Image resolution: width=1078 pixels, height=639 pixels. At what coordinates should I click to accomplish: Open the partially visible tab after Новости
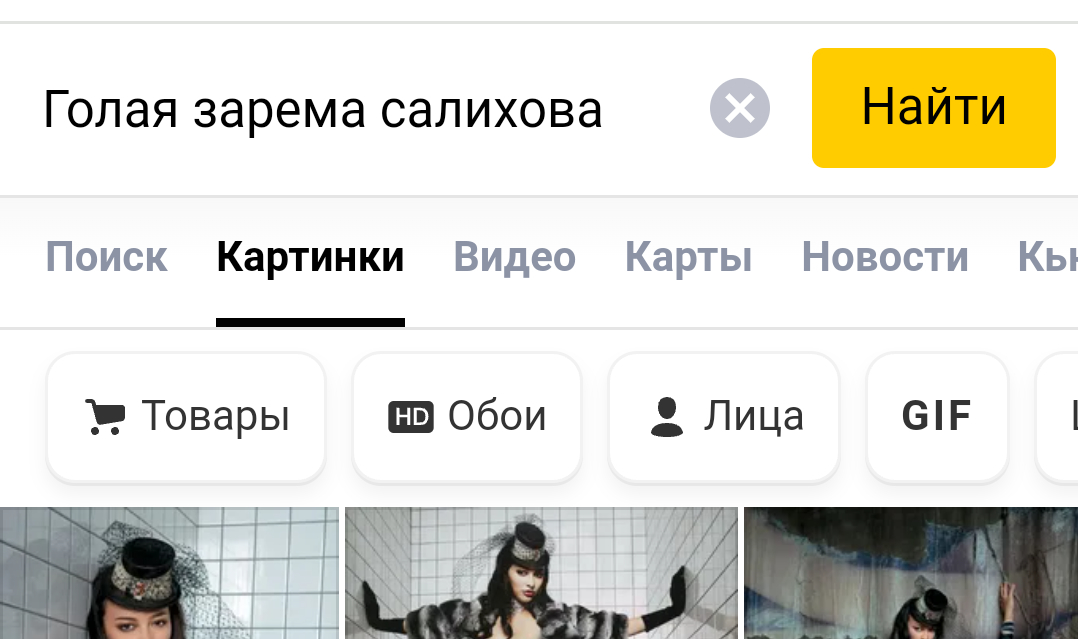[1048, 257]
